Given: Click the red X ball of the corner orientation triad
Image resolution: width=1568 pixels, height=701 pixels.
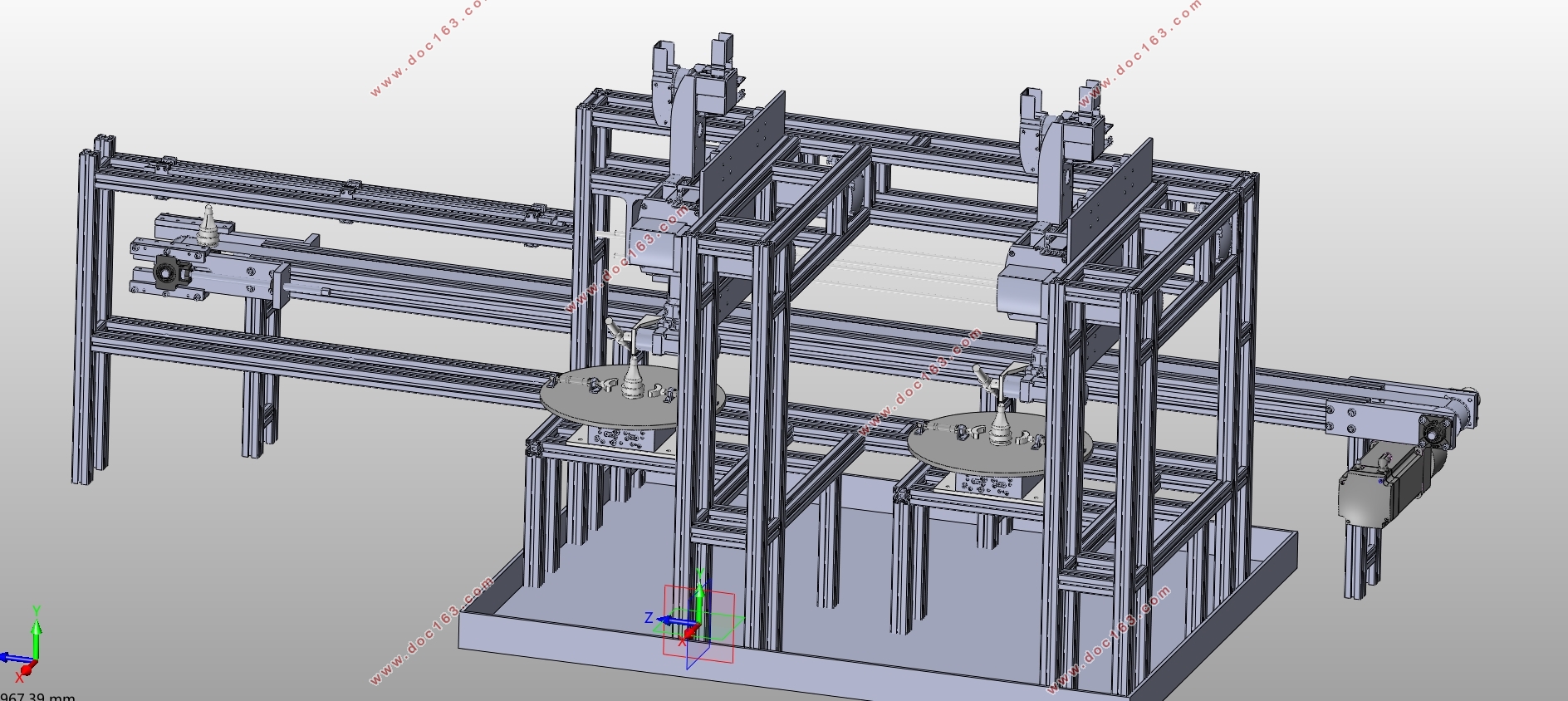Looking at the screenshot, I should coord(25,669).
